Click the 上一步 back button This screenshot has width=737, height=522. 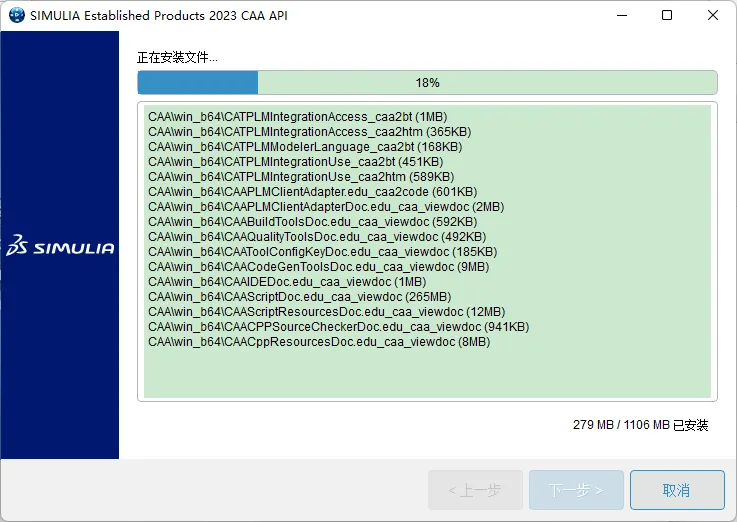pos(475,490)
